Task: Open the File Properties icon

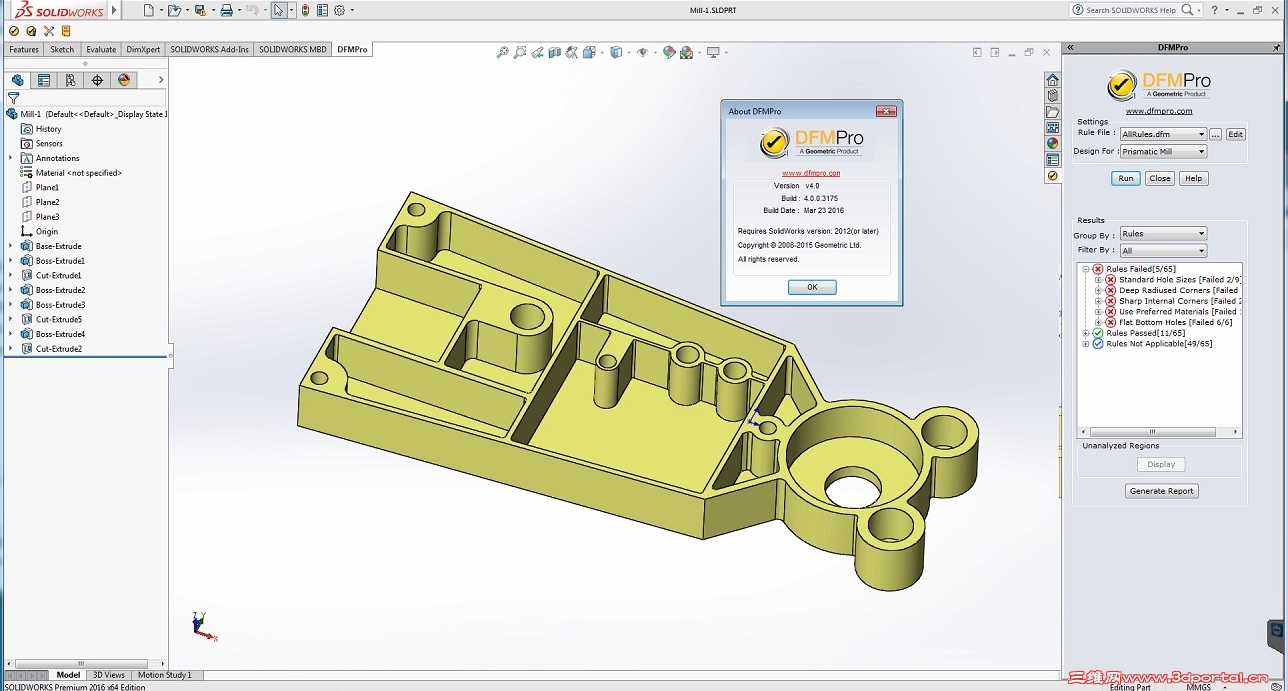Action: point(322,10)
